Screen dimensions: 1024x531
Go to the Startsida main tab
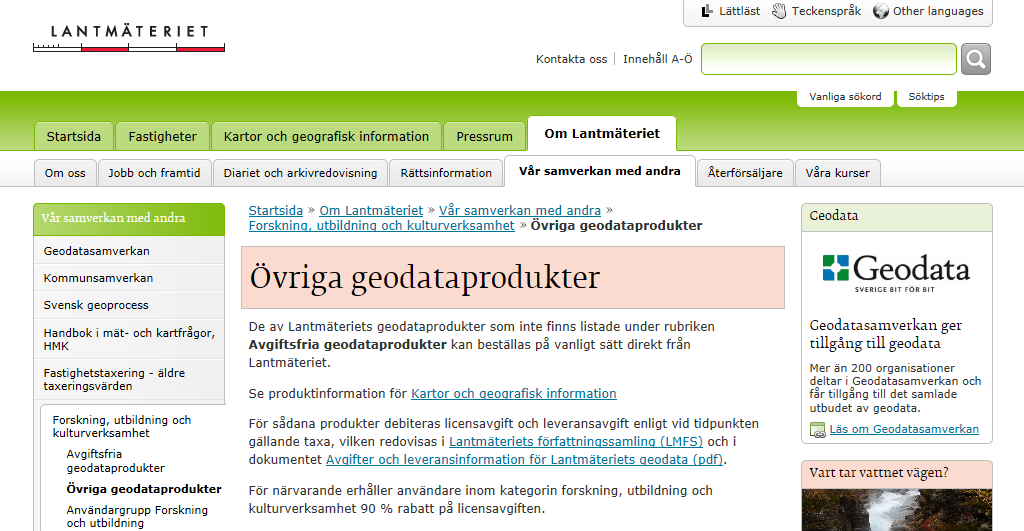[74, 137]
